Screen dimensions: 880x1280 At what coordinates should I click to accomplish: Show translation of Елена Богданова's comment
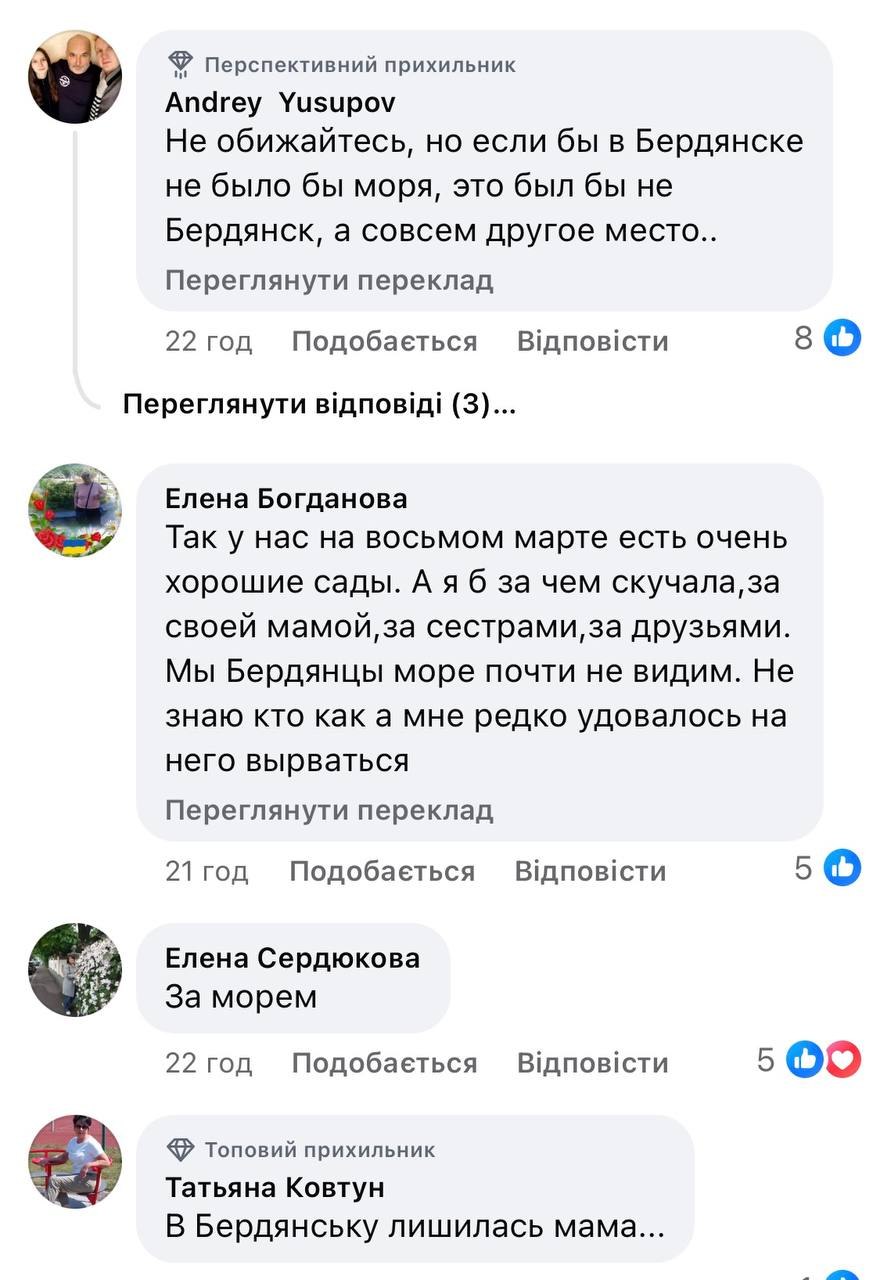coord(329,809)
